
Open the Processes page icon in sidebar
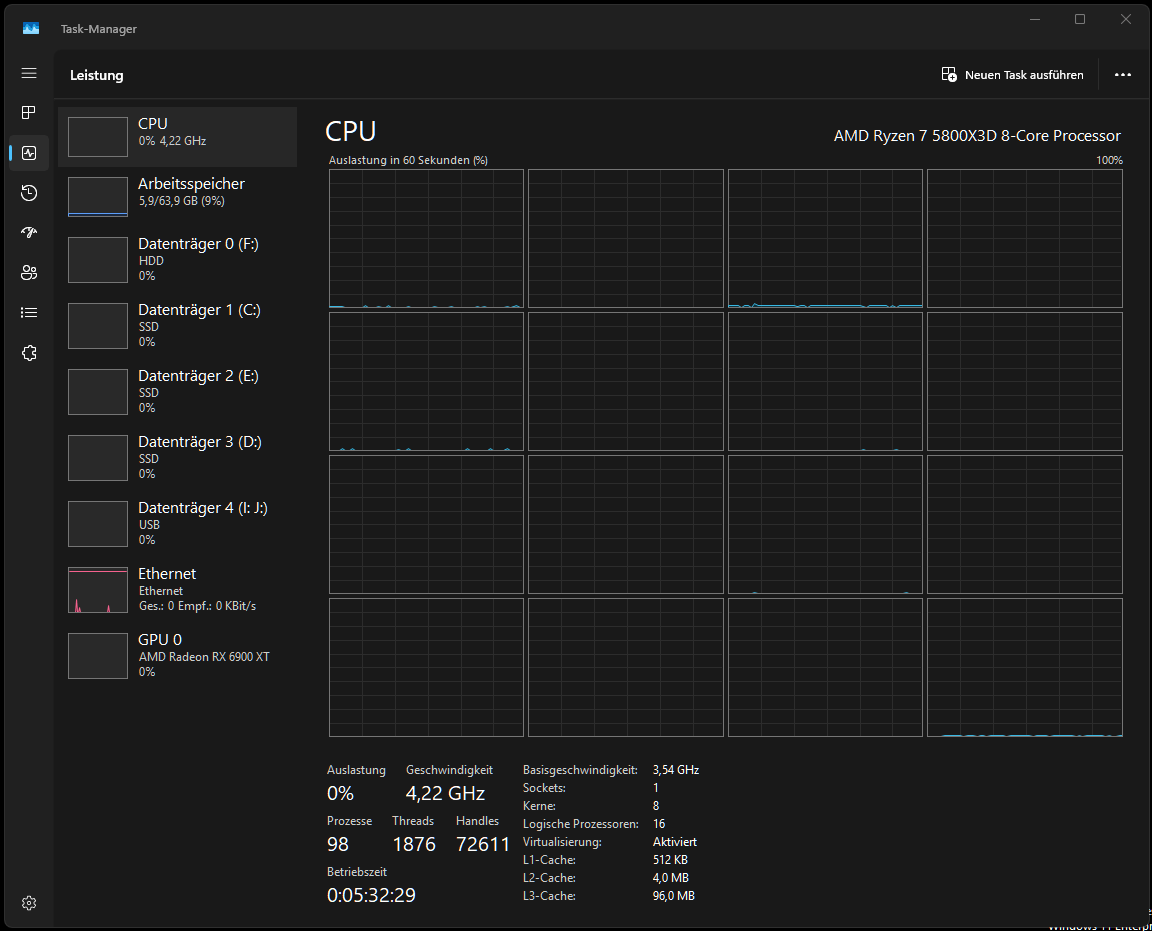point(29,112)
